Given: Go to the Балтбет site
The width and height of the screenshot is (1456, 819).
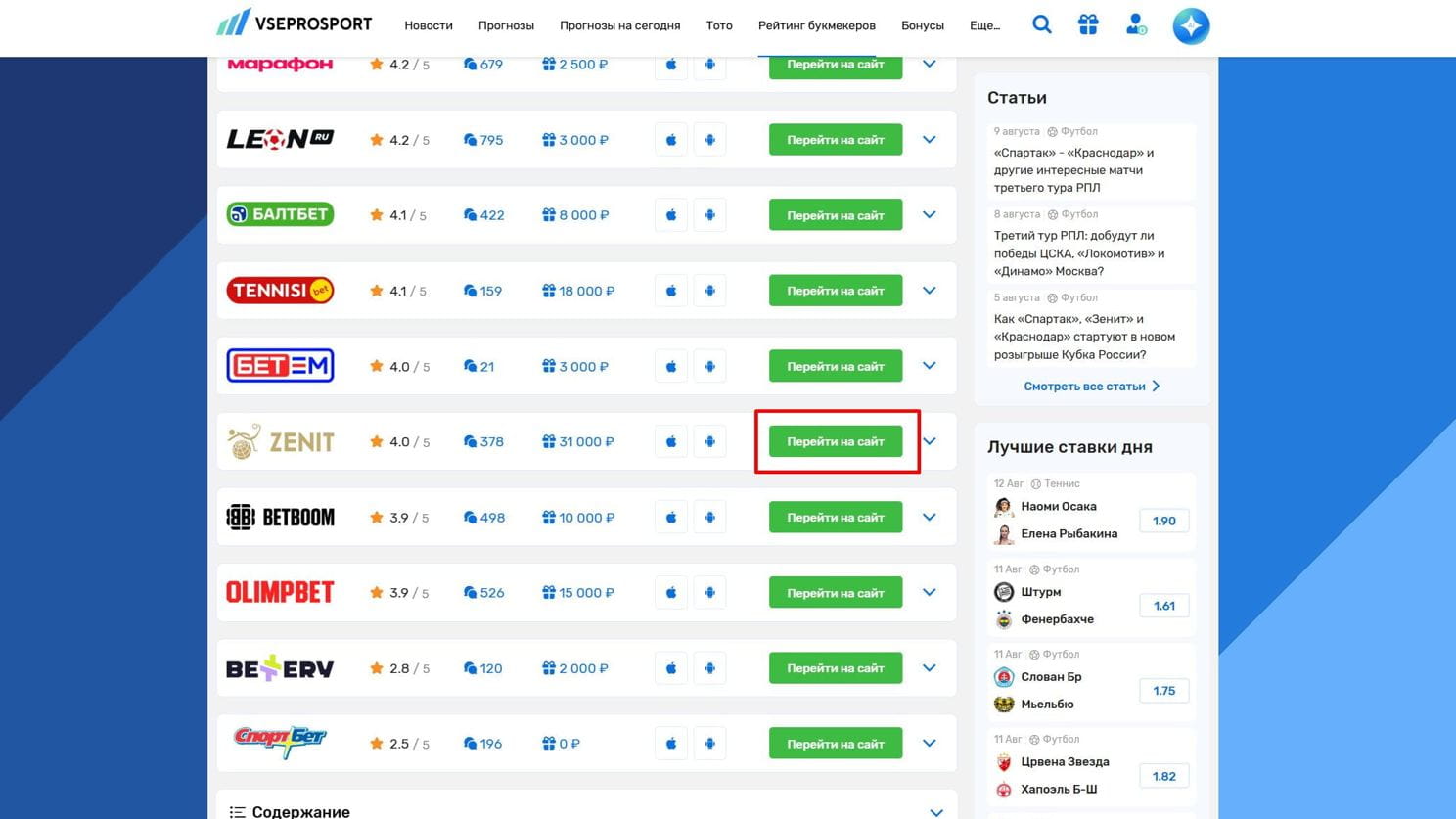Looking at the screenshot, I should 836,215.
